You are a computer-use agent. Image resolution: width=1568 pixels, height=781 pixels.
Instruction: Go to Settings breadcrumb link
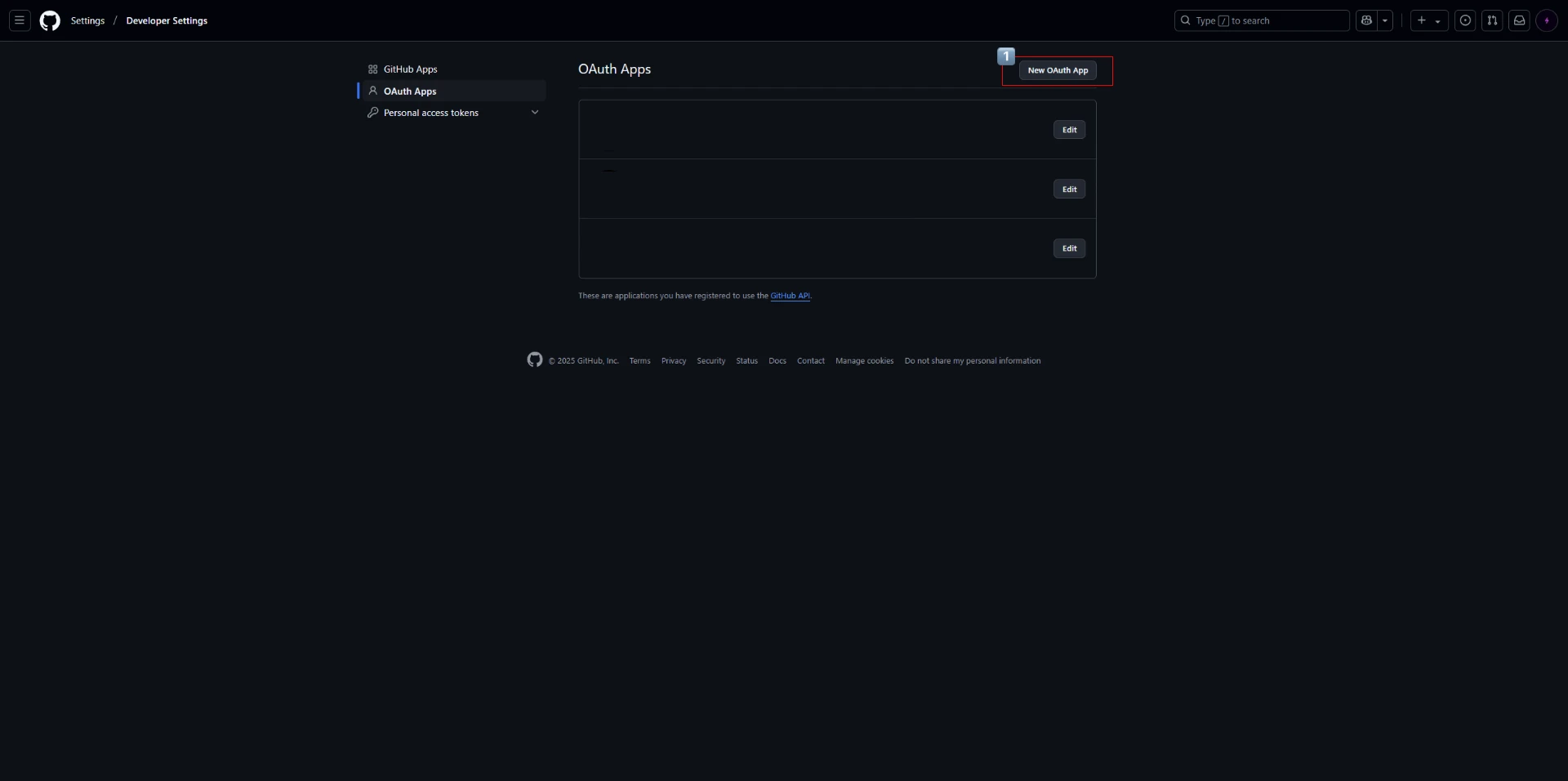87,20
